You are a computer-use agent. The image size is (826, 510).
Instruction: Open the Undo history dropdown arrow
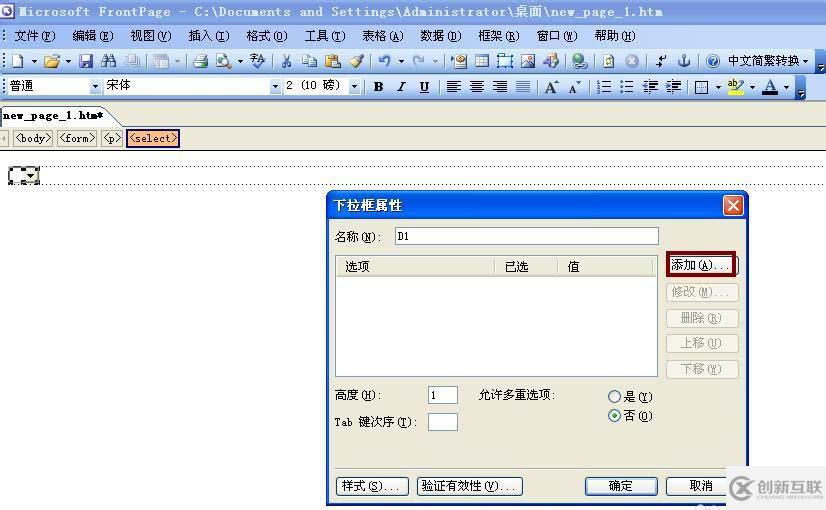401,62
